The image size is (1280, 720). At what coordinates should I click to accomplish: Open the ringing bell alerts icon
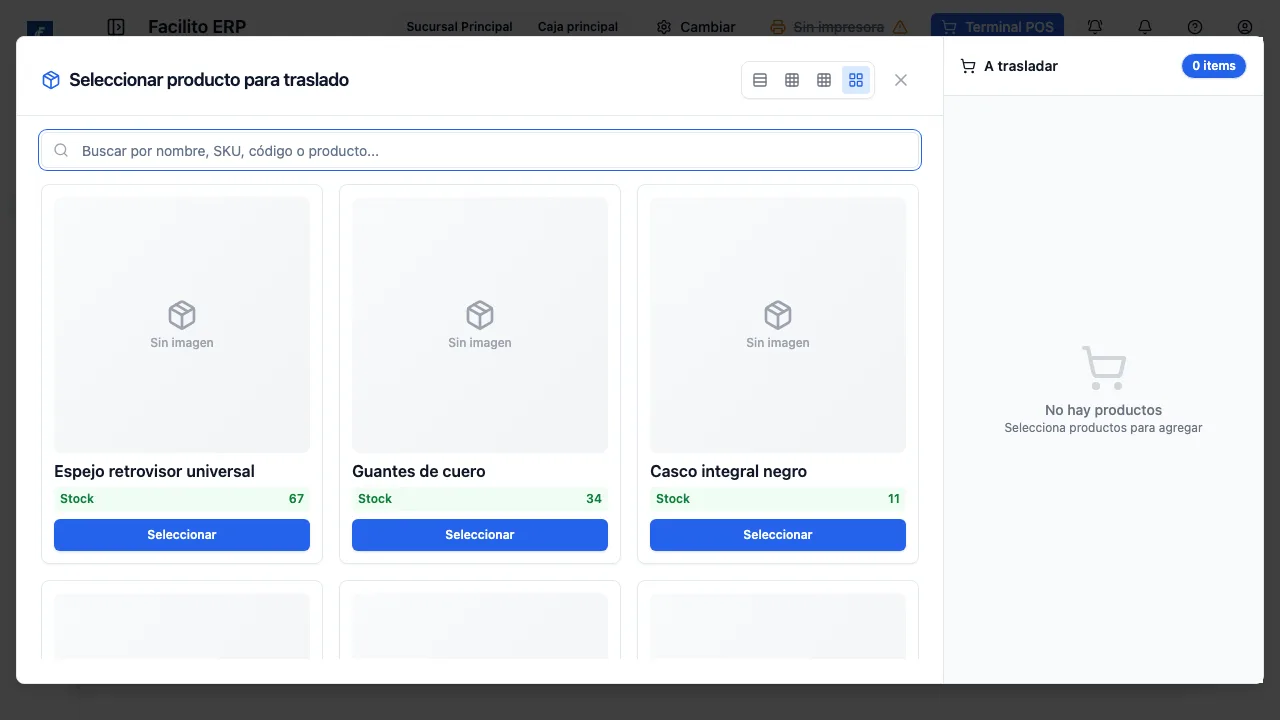pos(1095,27)
